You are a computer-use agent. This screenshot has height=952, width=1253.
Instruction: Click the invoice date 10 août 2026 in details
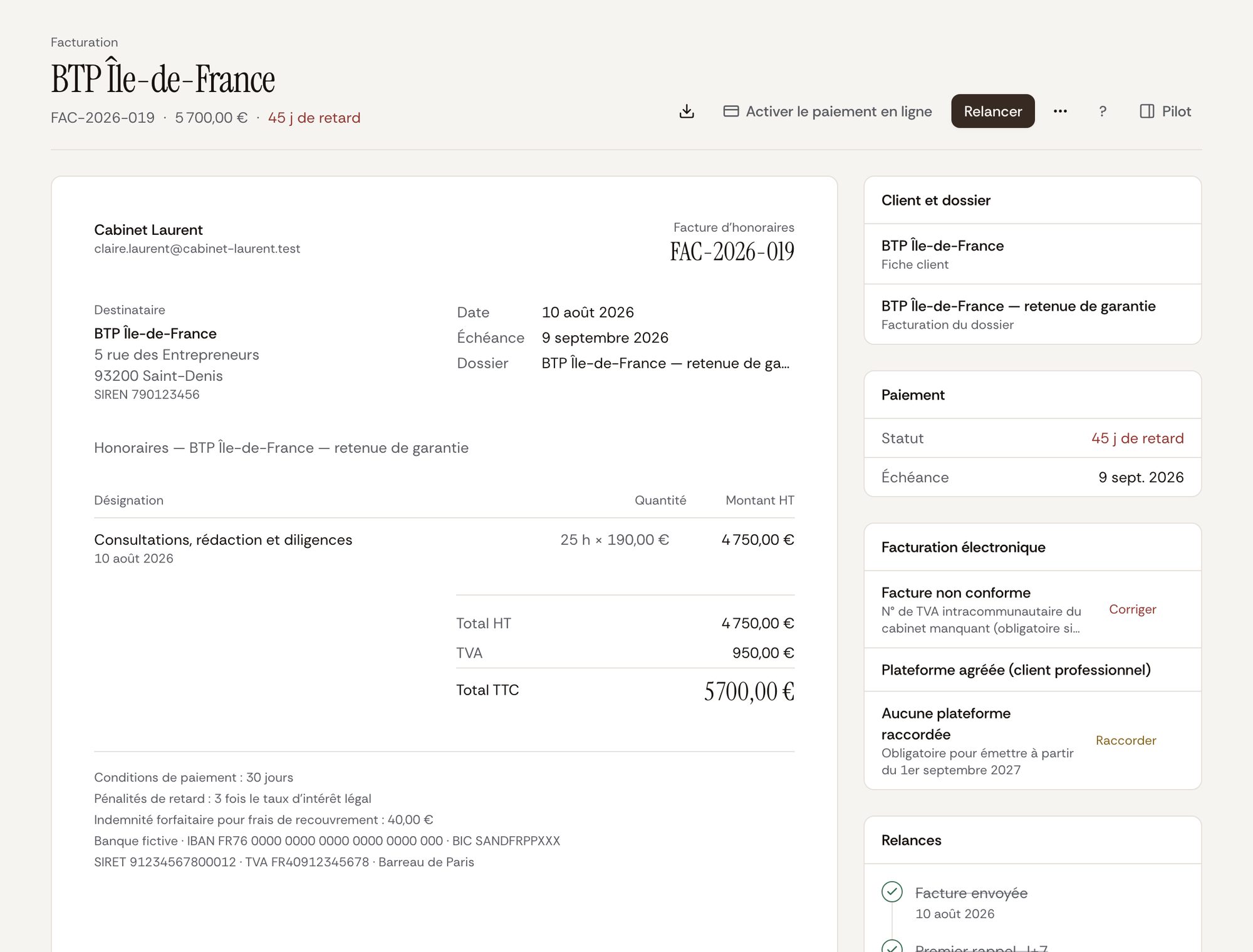tap(588, 313)
